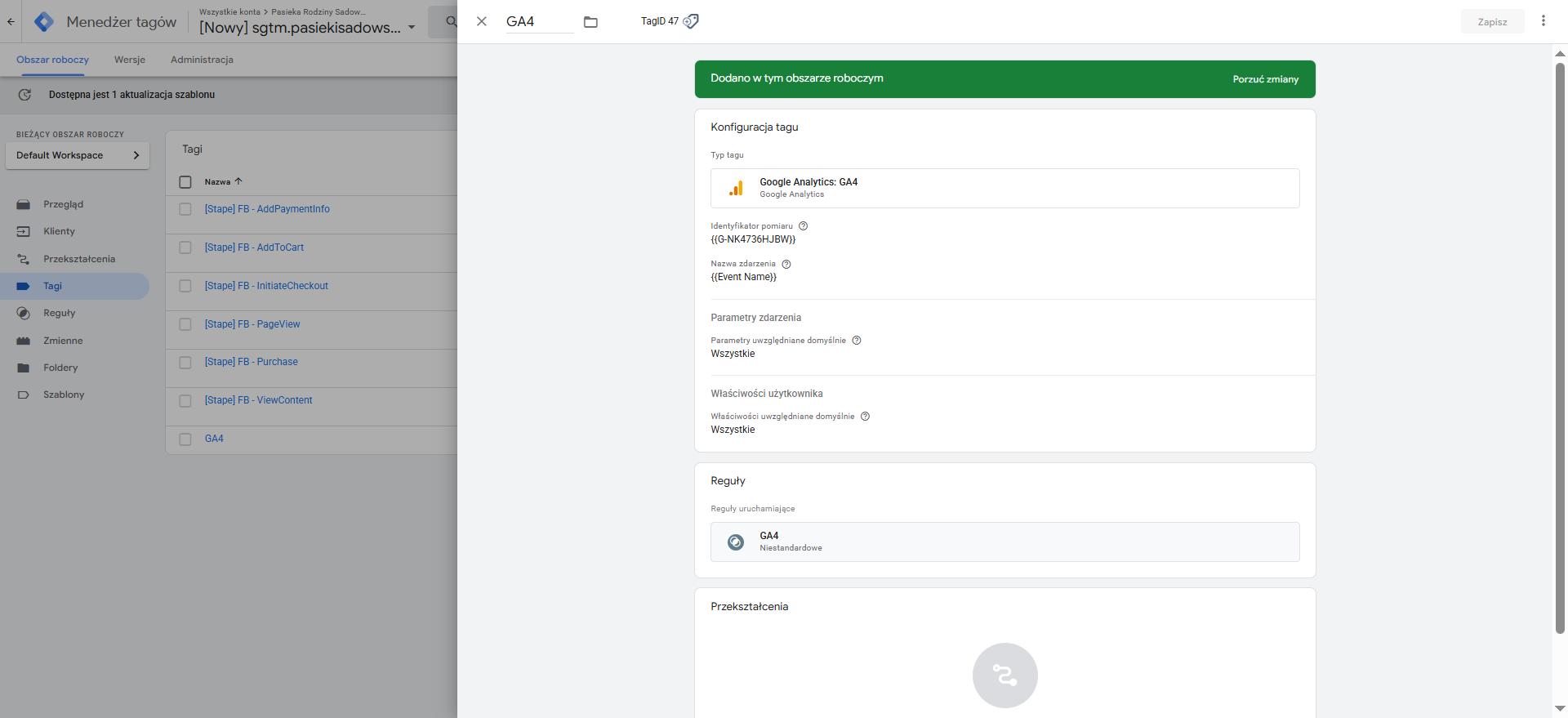Screen dimensions: 1568x718
Task: Click the folder icon next to tag name
Action: [x=590, y=22]
